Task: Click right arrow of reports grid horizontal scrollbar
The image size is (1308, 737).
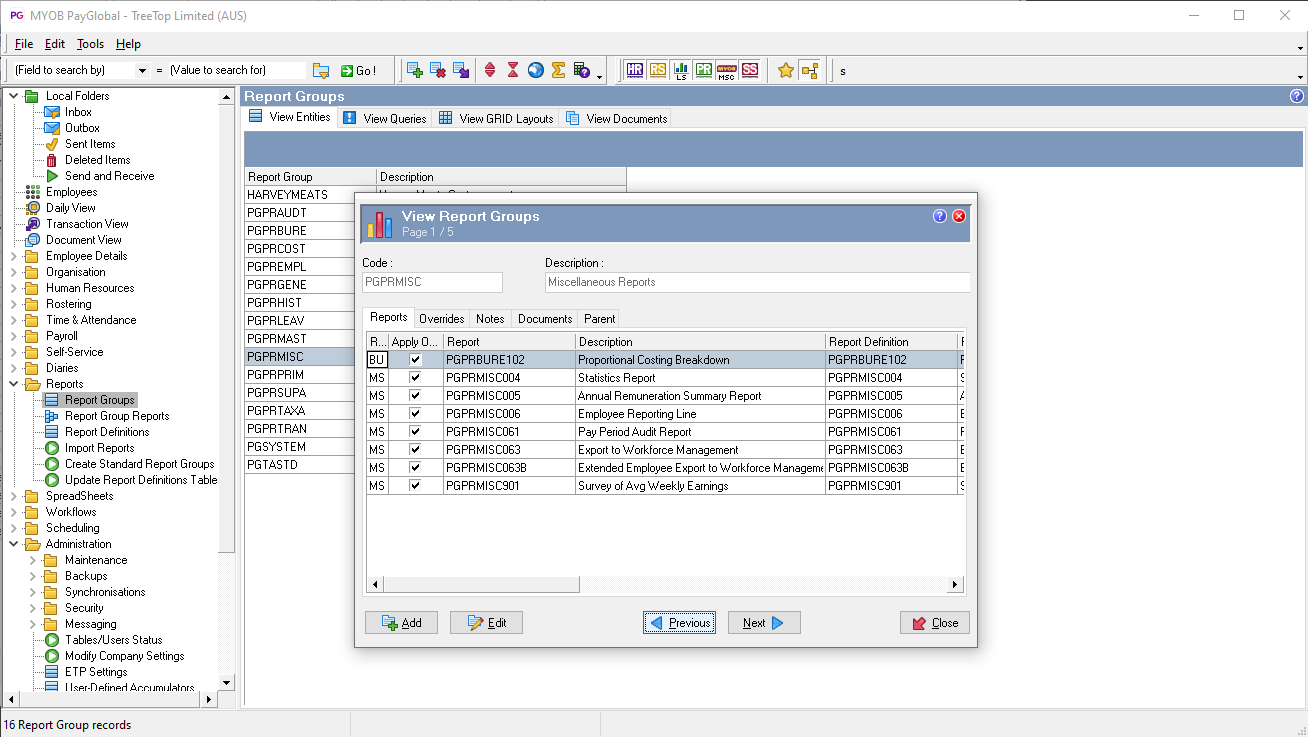Action: click(x=955, y=585)
